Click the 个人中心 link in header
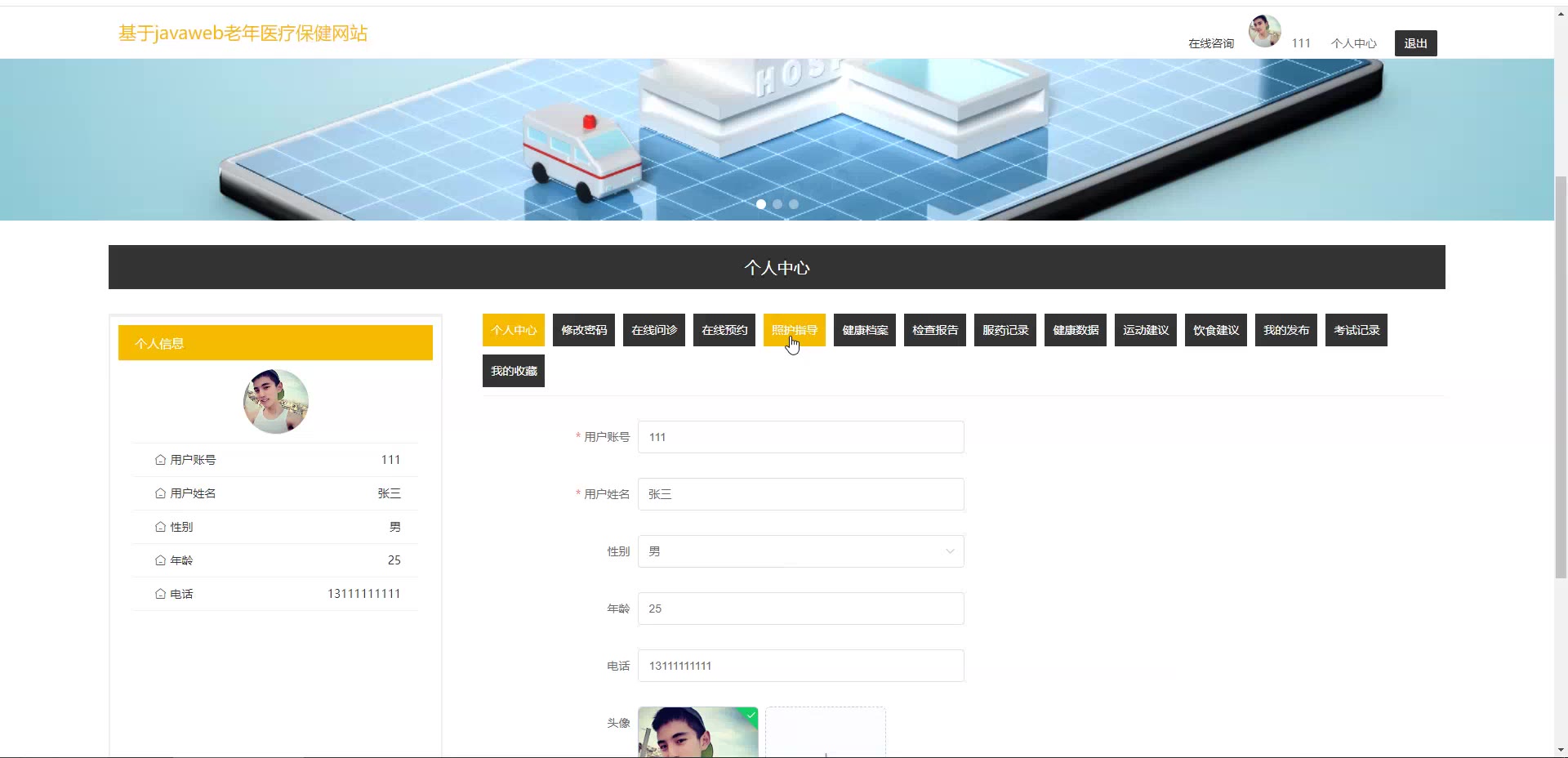 [x=1354, y=43]
